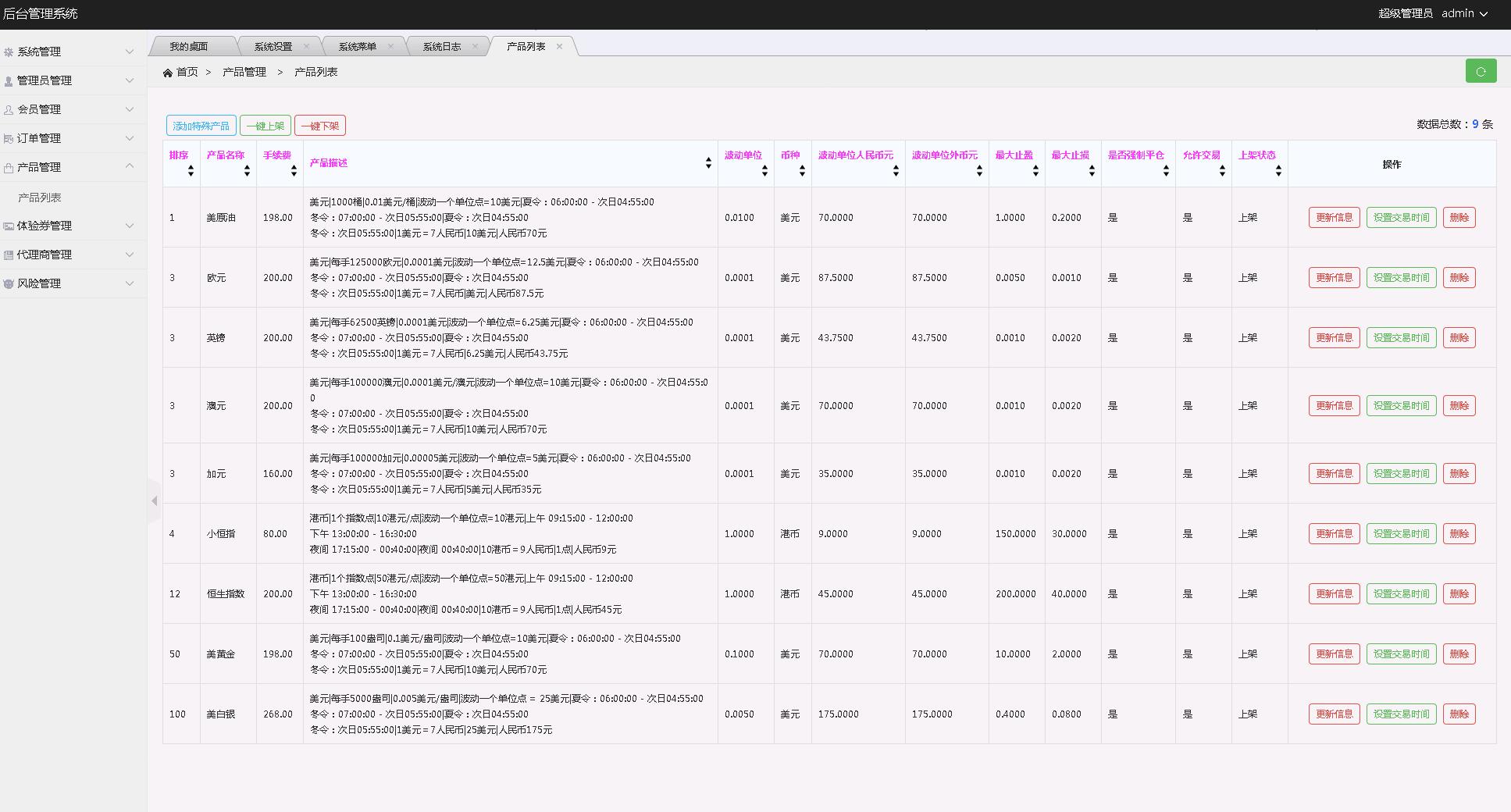This screenshot has width=1511, height=812.
Task: Expand 会员管理 menu chevron
Action: (x=130, y=109)
